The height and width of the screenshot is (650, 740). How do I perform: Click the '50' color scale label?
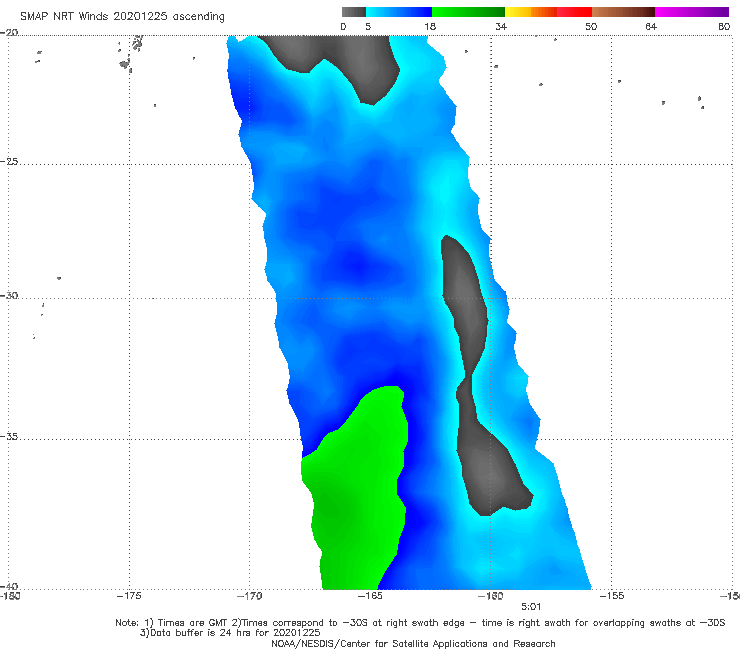591,27
